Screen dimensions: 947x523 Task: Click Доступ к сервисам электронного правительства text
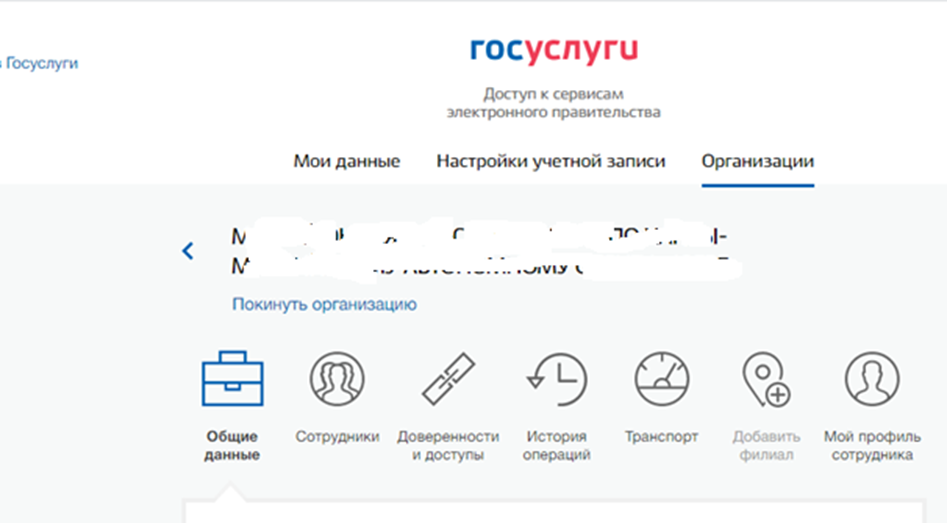click(553, 103)
